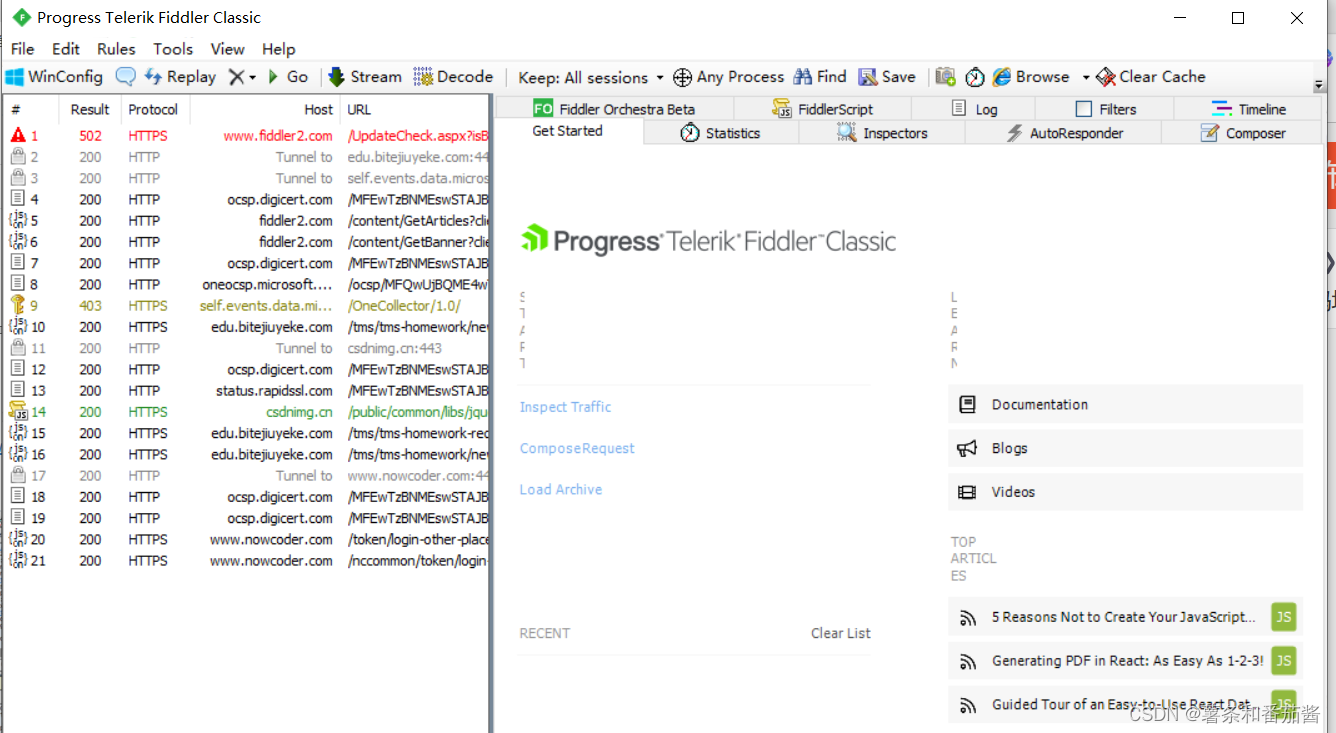Open the Help menu
Screen dimensions: 1336x733
(x=279, y=48)
